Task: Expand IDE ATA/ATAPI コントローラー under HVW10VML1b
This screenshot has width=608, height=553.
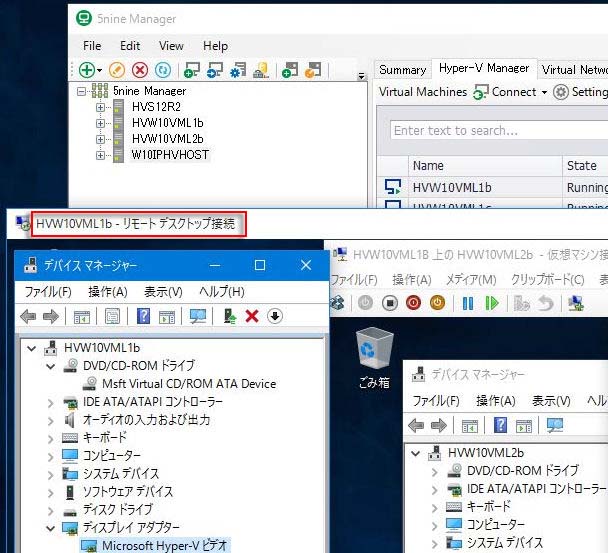Action: point(50,403)
